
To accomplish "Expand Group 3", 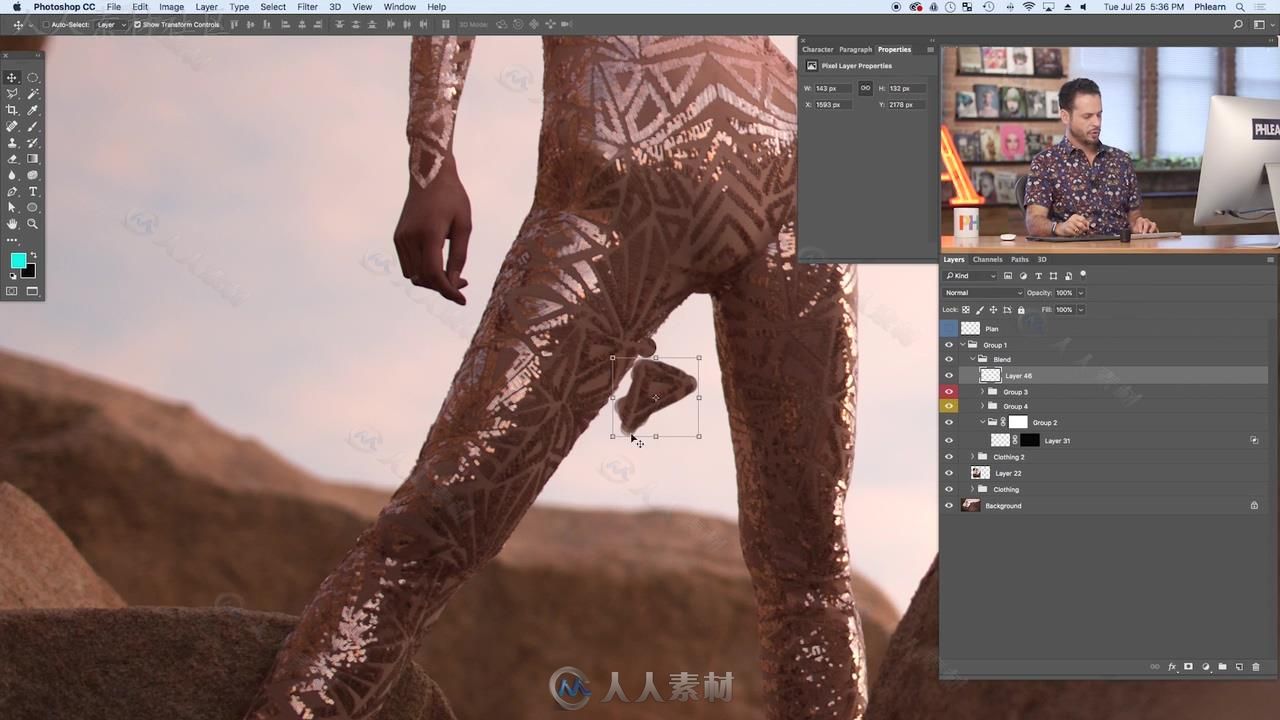I will [982, 392].
